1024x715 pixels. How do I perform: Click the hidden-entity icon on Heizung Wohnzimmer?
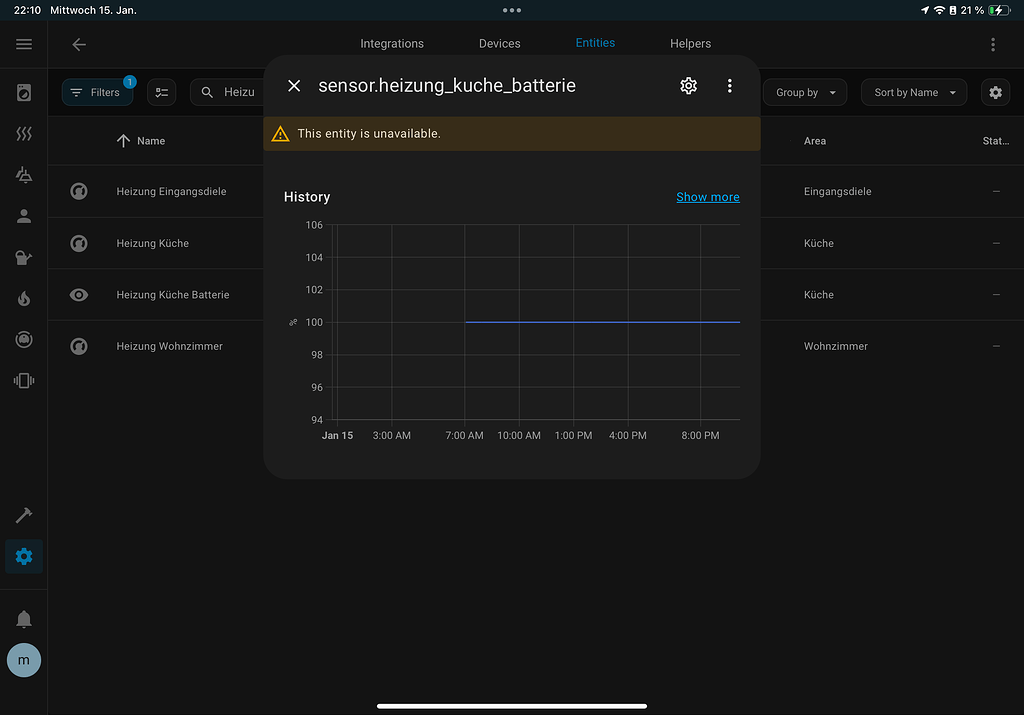click(78, 346)
